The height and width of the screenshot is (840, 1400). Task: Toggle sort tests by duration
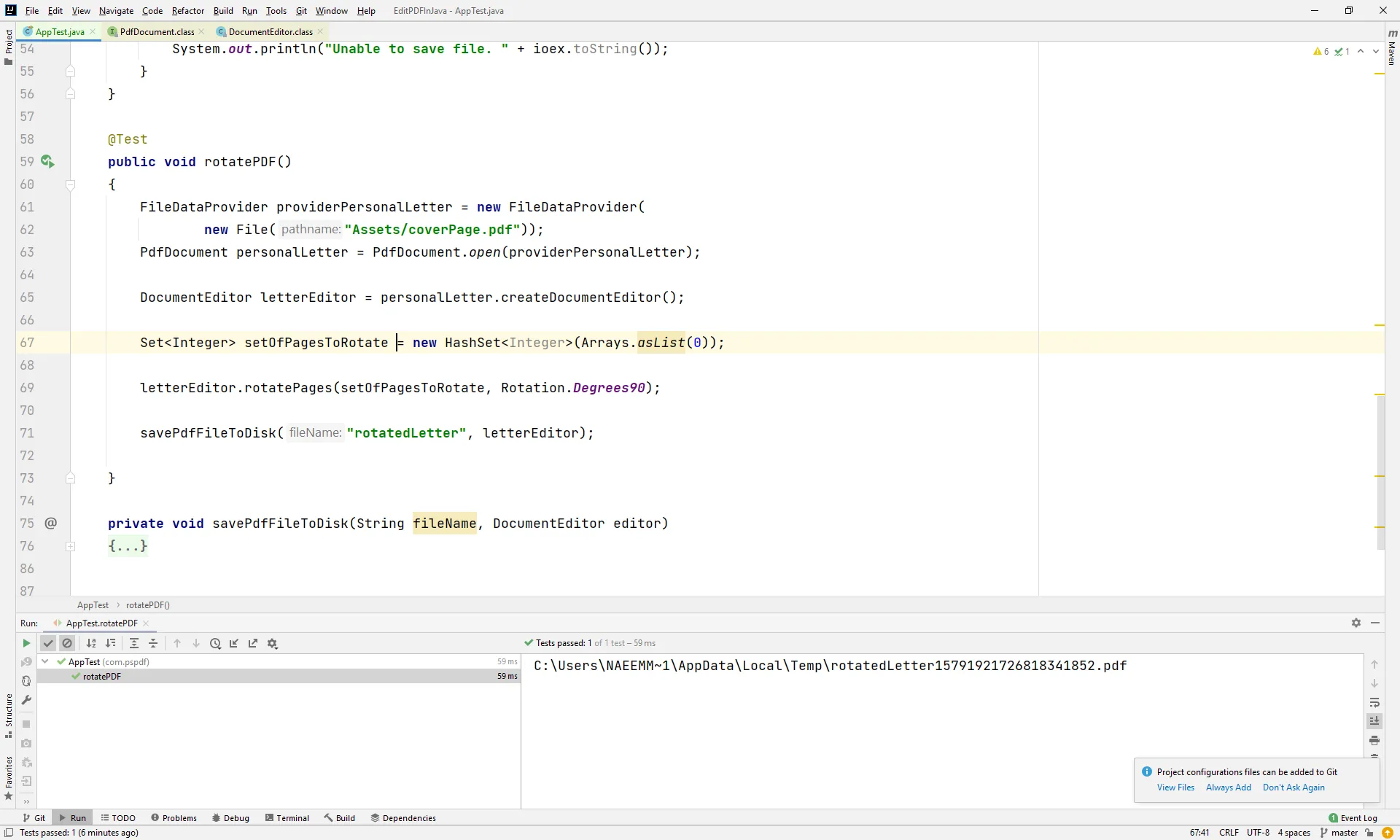pos(110,643)
